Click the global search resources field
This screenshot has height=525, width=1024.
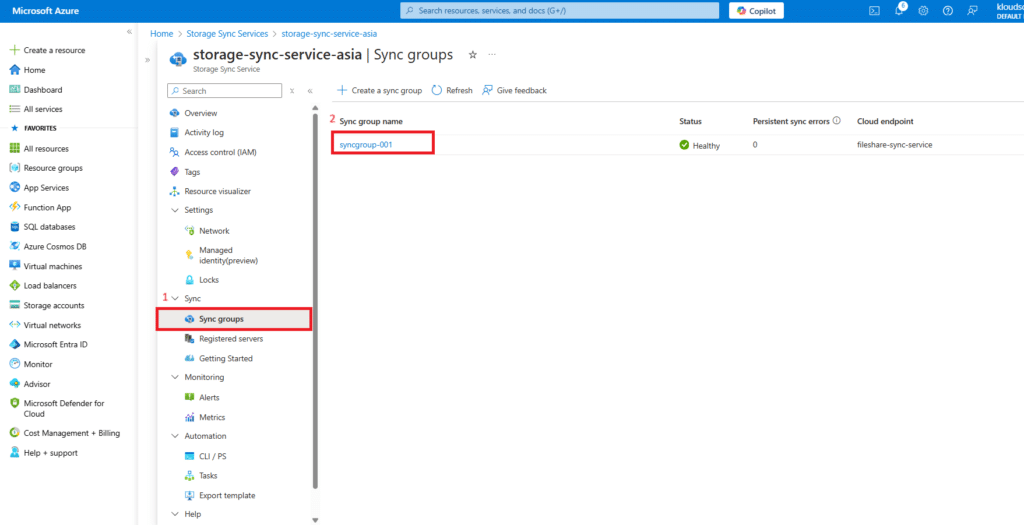(x=559, y=11)
